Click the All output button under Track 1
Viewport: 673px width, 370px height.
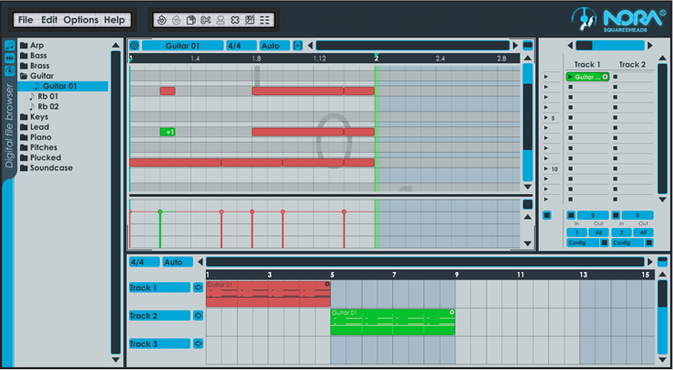click(598, 232)
